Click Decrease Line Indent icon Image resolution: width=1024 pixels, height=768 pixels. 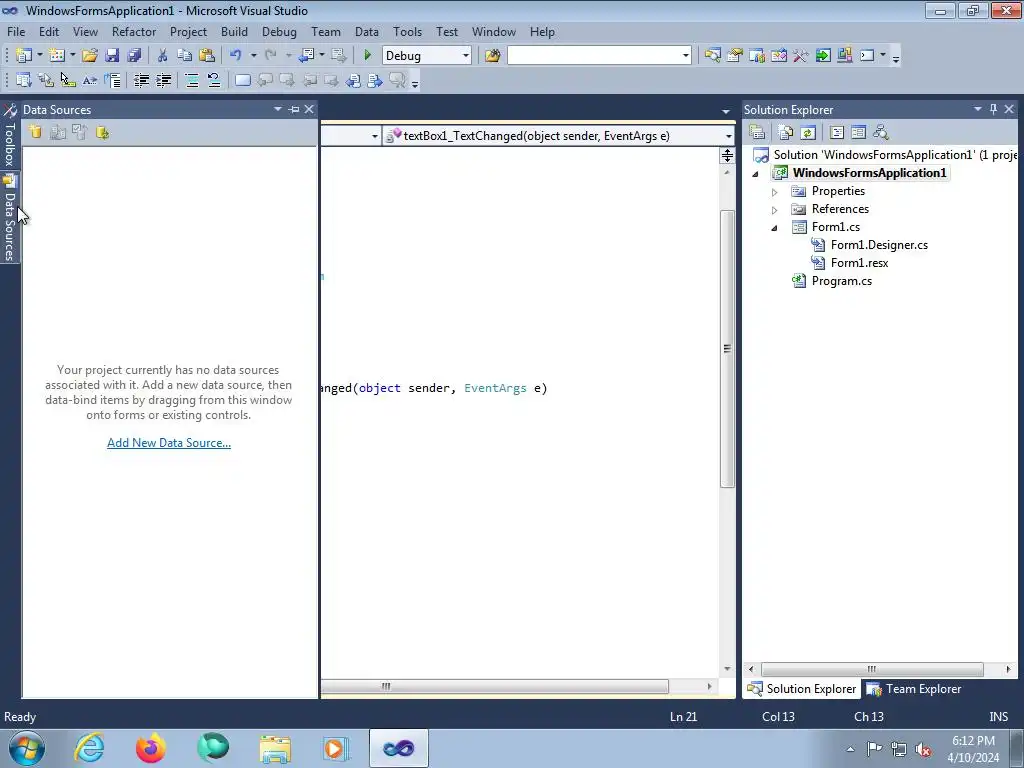pyautogui.click(x=141, y=80)
